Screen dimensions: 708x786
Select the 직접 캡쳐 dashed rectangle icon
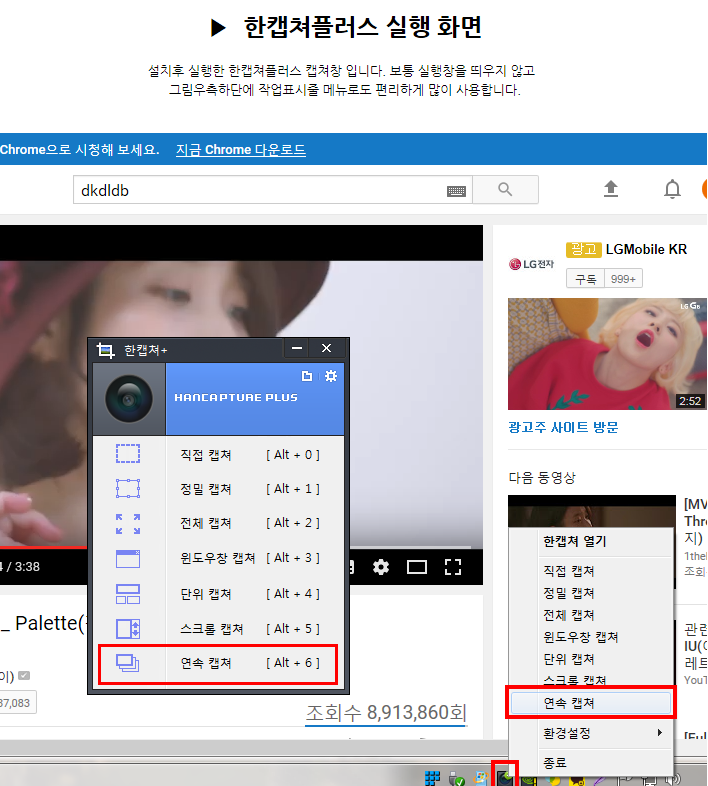[x=128, y=454]
